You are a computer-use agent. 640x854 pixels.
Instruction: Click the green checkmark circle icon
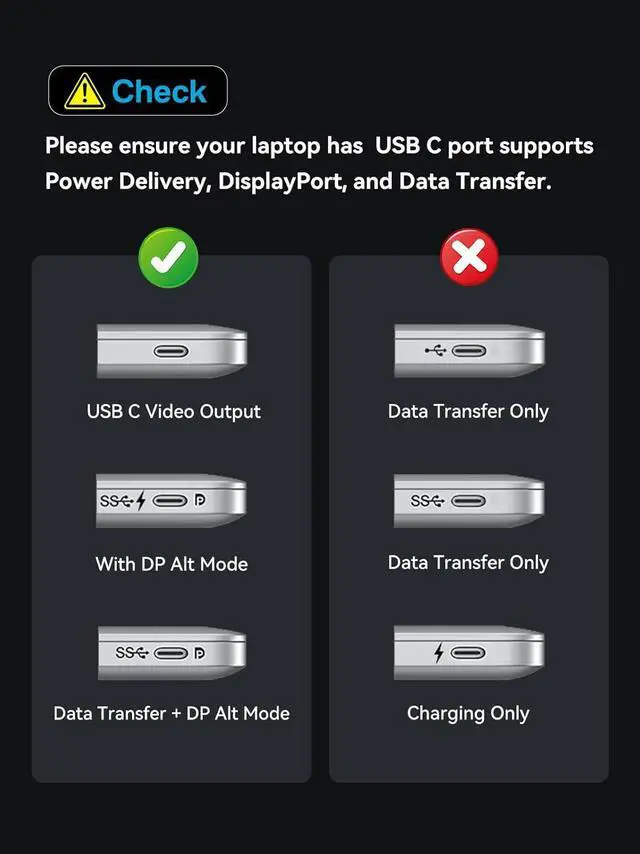168,258
